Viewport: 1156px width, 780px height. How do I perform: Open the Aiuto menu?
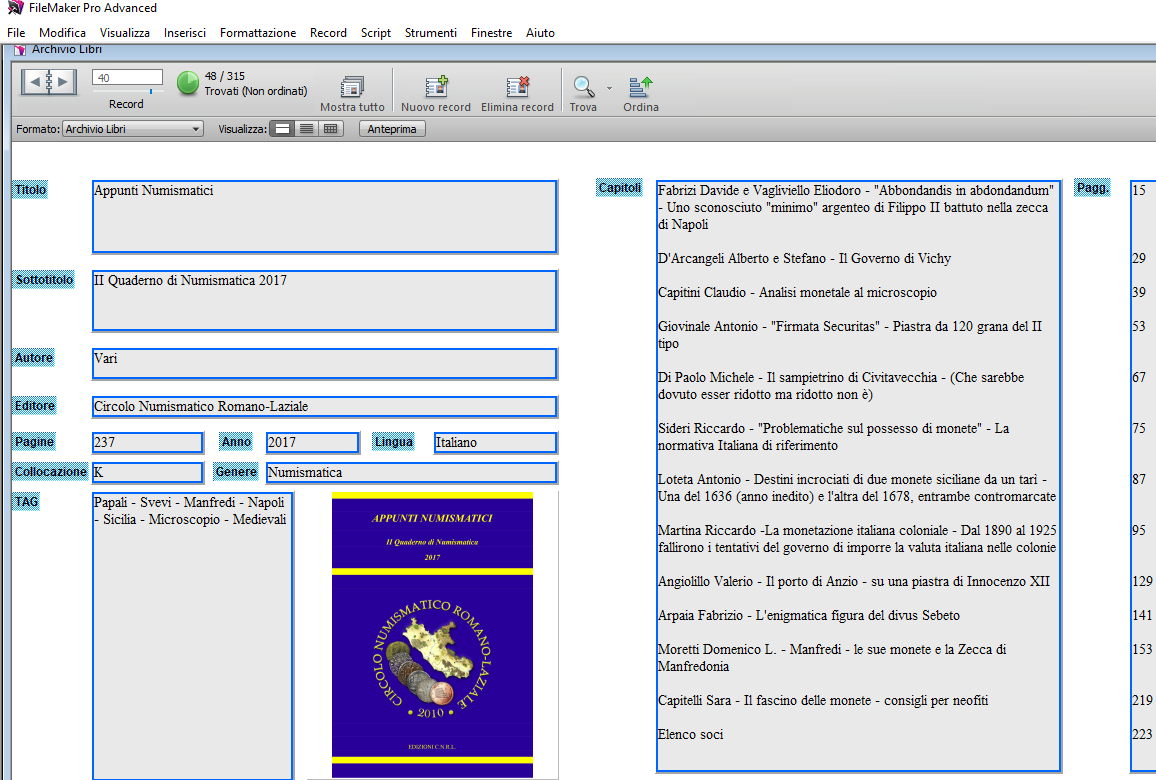click(540, 32)
